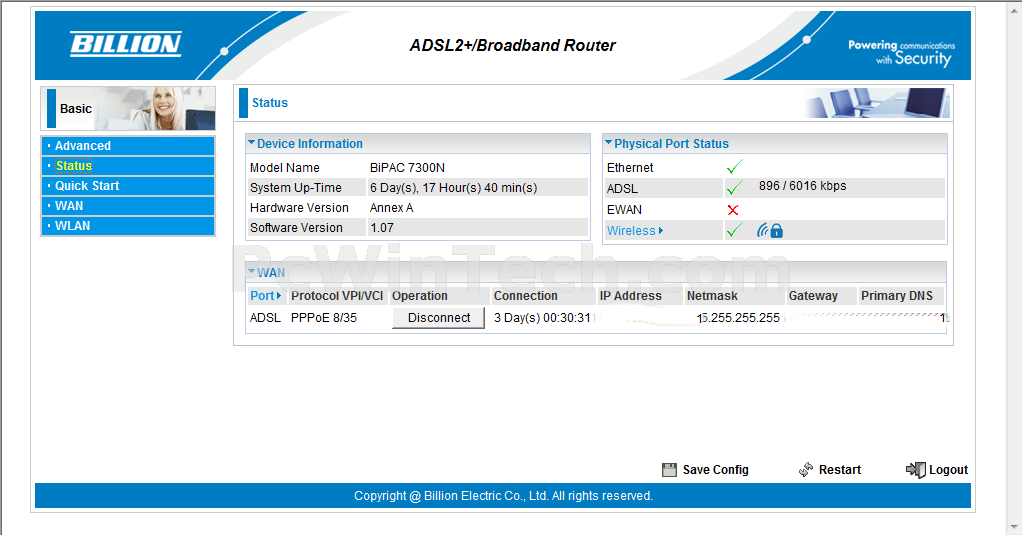Screen dimensions: 1022x535
Task: Open the WAN sidebar menu
Action: pyautogui.click(x=128, y=206)
